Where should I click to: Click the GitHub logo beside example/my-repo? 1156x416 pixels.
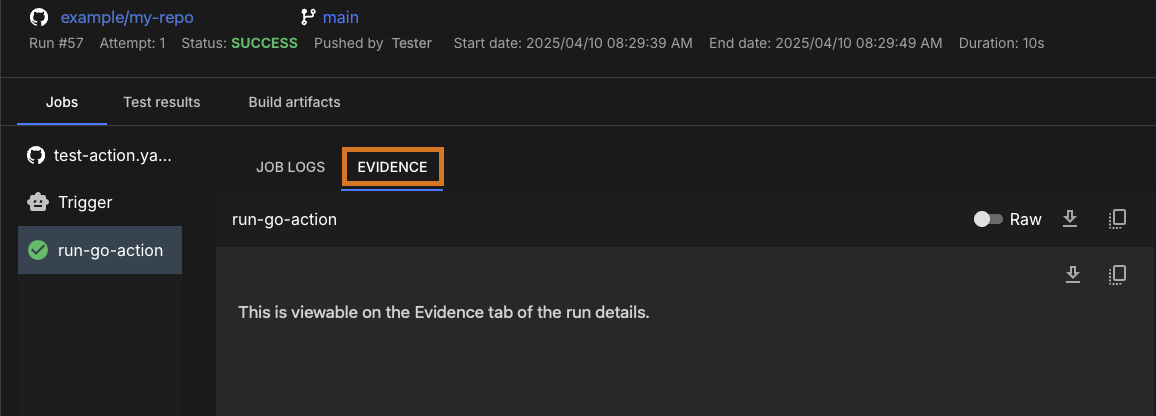[x=39, y=17]
